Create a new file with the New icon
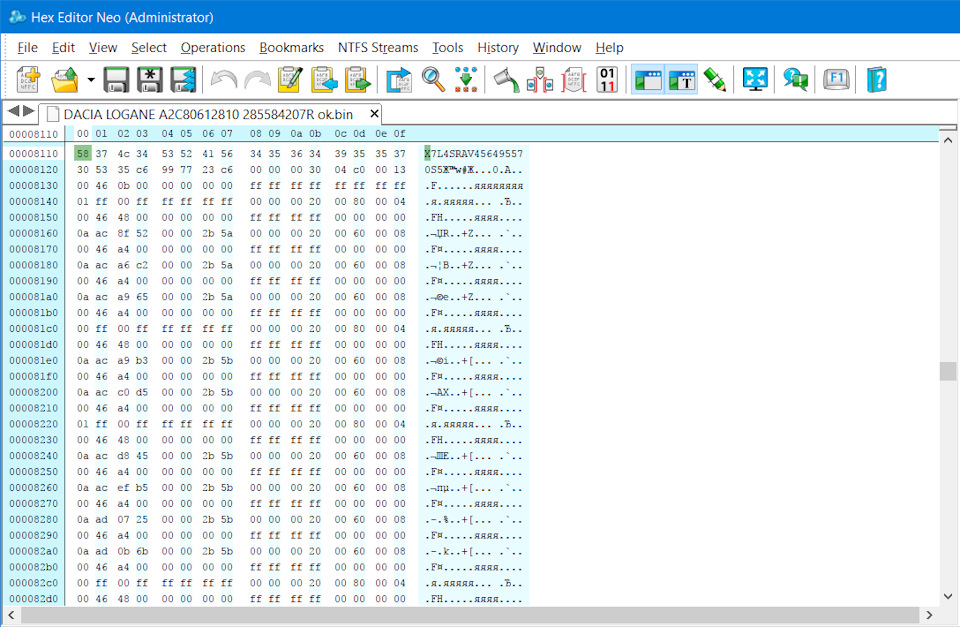Screen dimensions: 960x627 click(28, 80)
